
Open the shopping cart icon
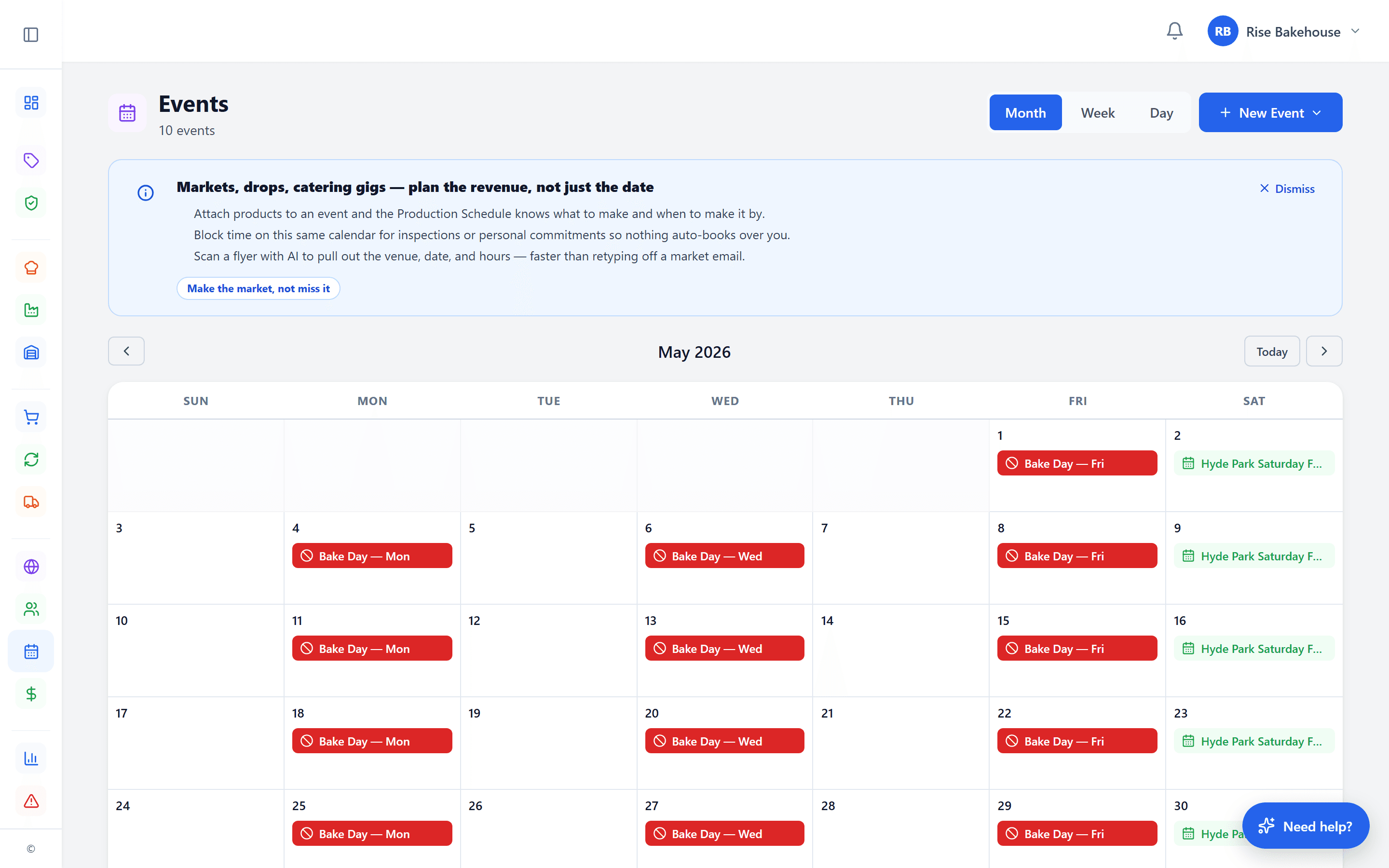click(x=31, y=417)
